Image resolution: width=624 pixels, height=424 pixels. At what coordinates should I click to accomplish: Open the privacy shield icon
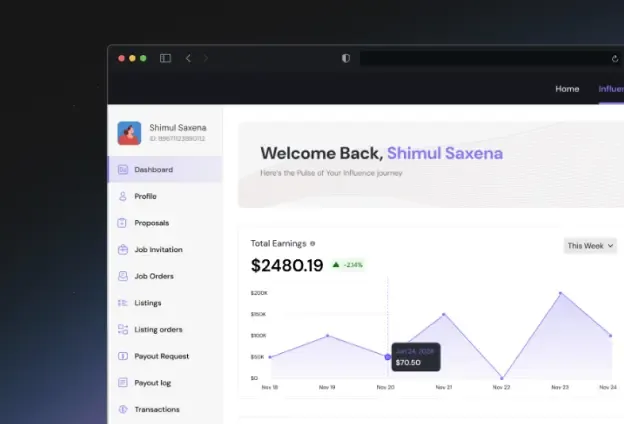click(x=346, y=58)
